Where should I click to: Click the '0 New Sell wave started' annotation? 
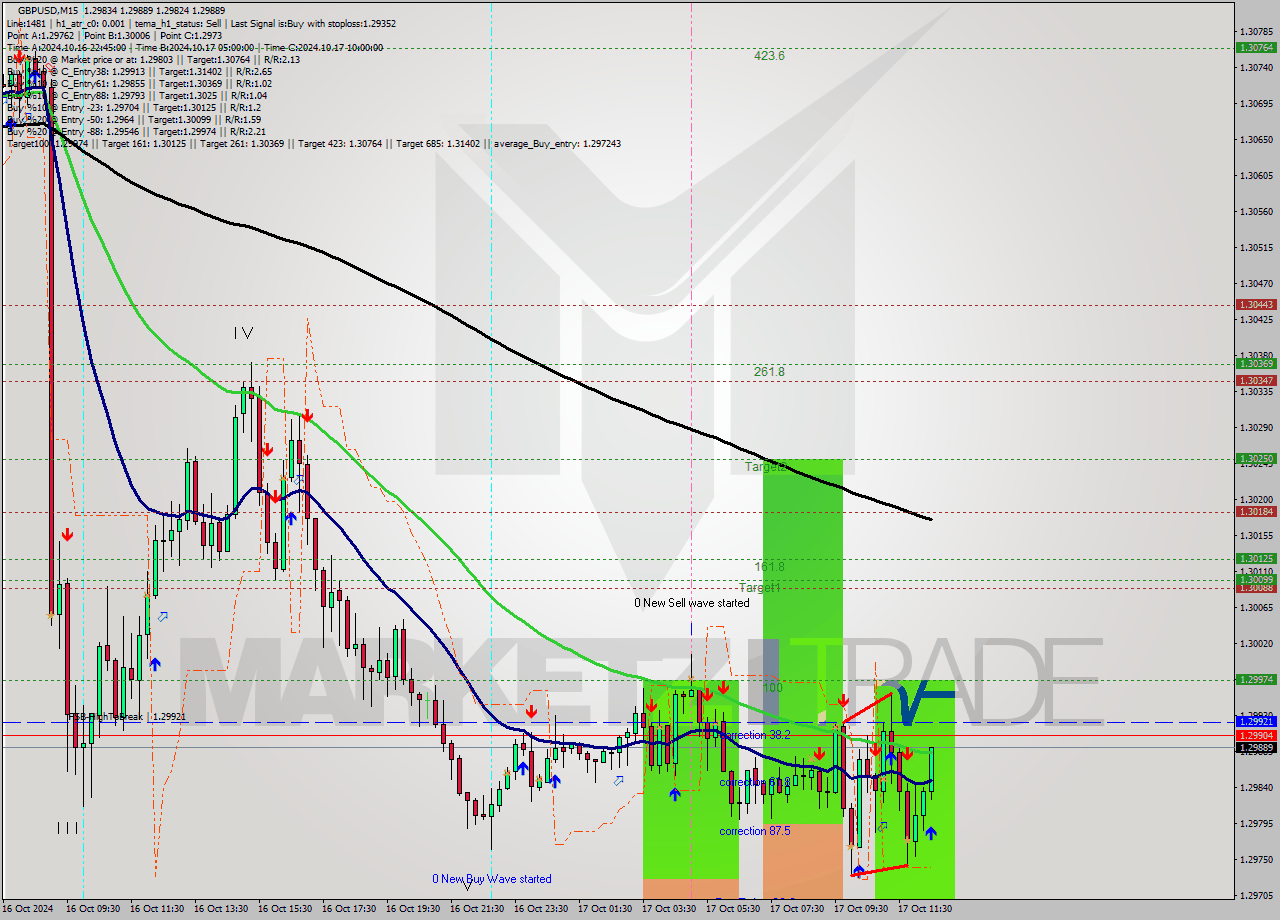pyautogui.click(x=692, y=603)
